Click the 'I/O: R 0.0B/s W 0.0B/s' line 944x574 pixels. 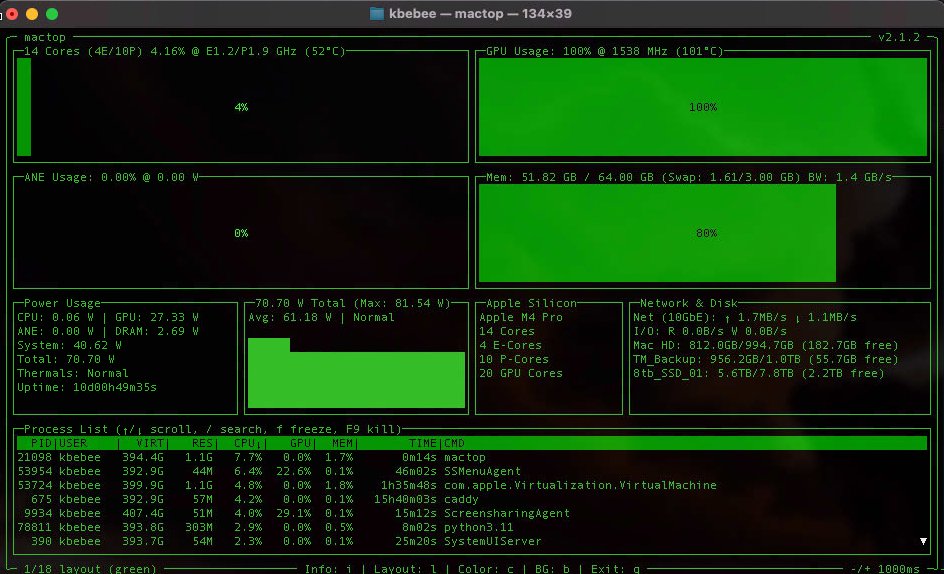pyautogui.click(x=710, y=331)
